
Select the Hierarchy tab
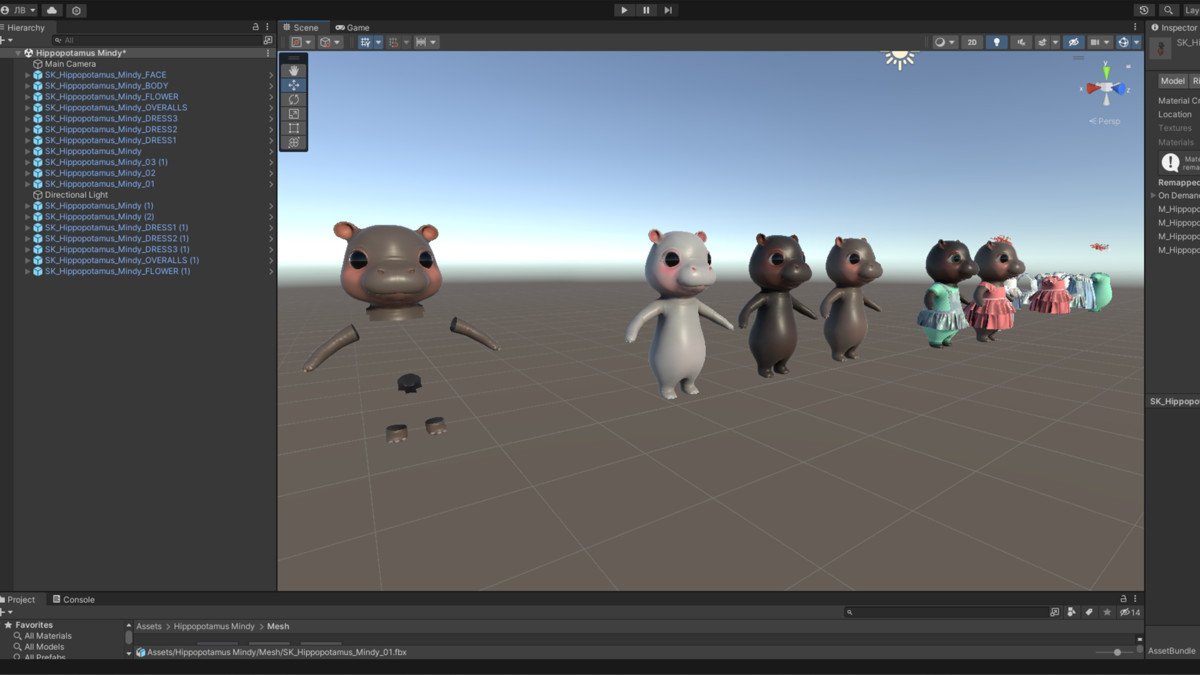pos(24,27)
